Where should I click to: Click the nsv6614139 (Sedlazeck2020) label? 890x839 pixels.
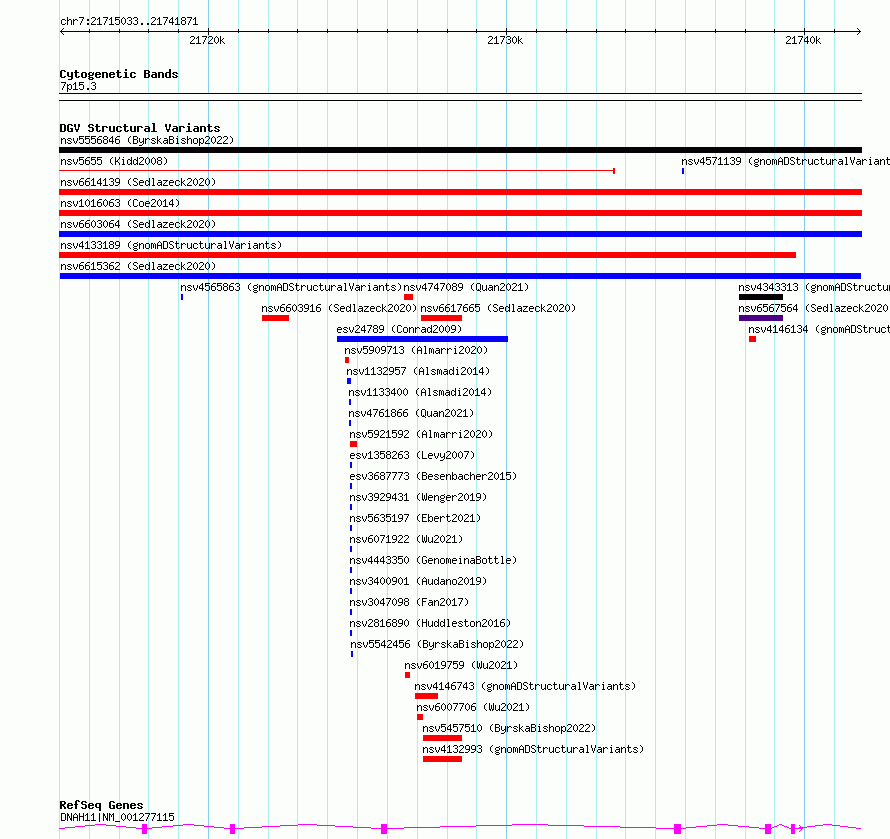tap(138, 182)
